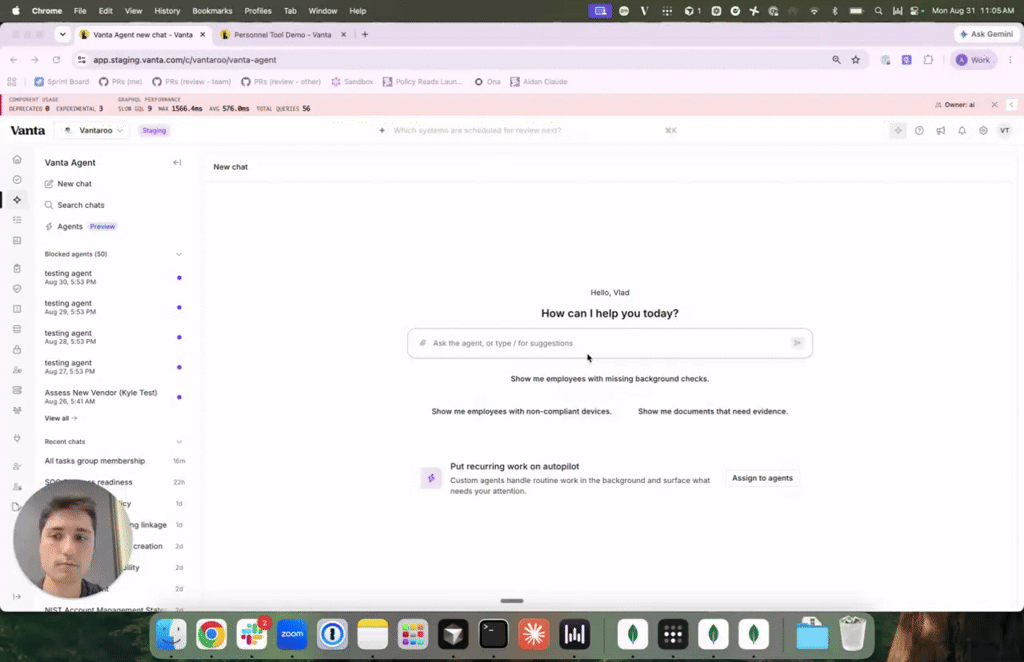This screenshot has width=1024, height=662.
Task: Open the VT user avatar
Action: click(x=1004, y=131)
